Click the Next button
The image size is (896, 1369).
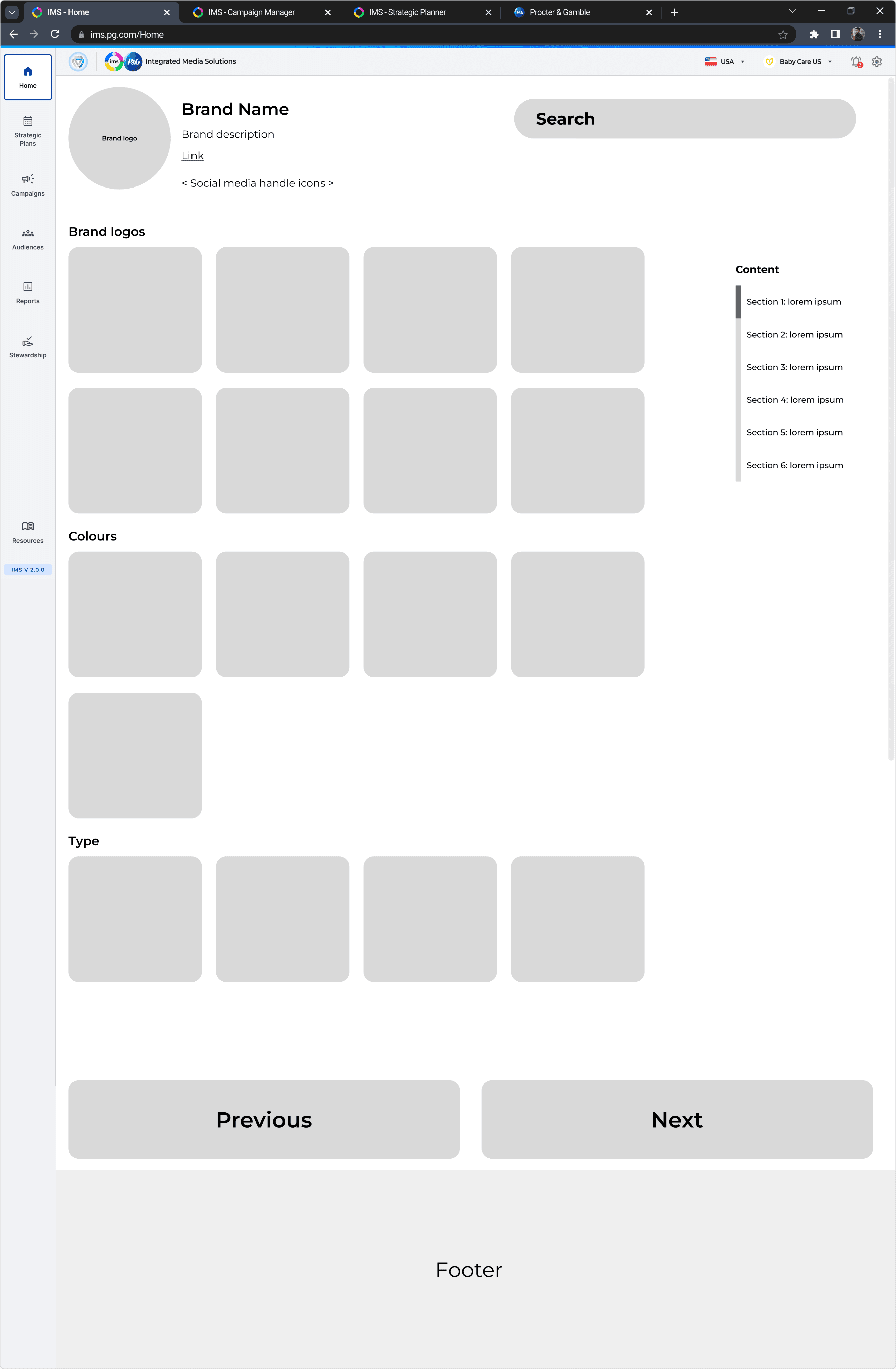click(x=676, y=1119)
